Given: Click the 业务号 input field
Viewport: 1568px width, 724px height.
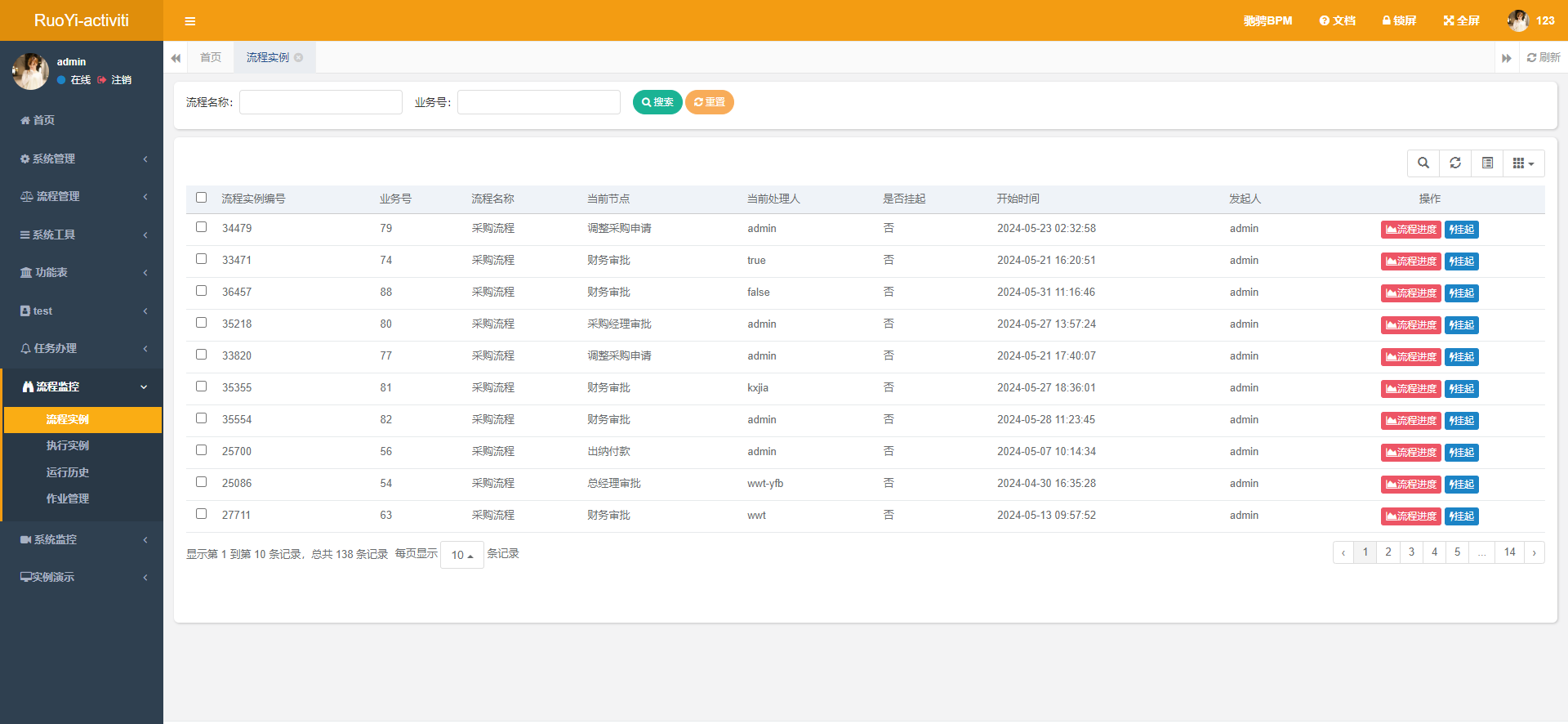Looking at the screenshot, I should 539,102.
